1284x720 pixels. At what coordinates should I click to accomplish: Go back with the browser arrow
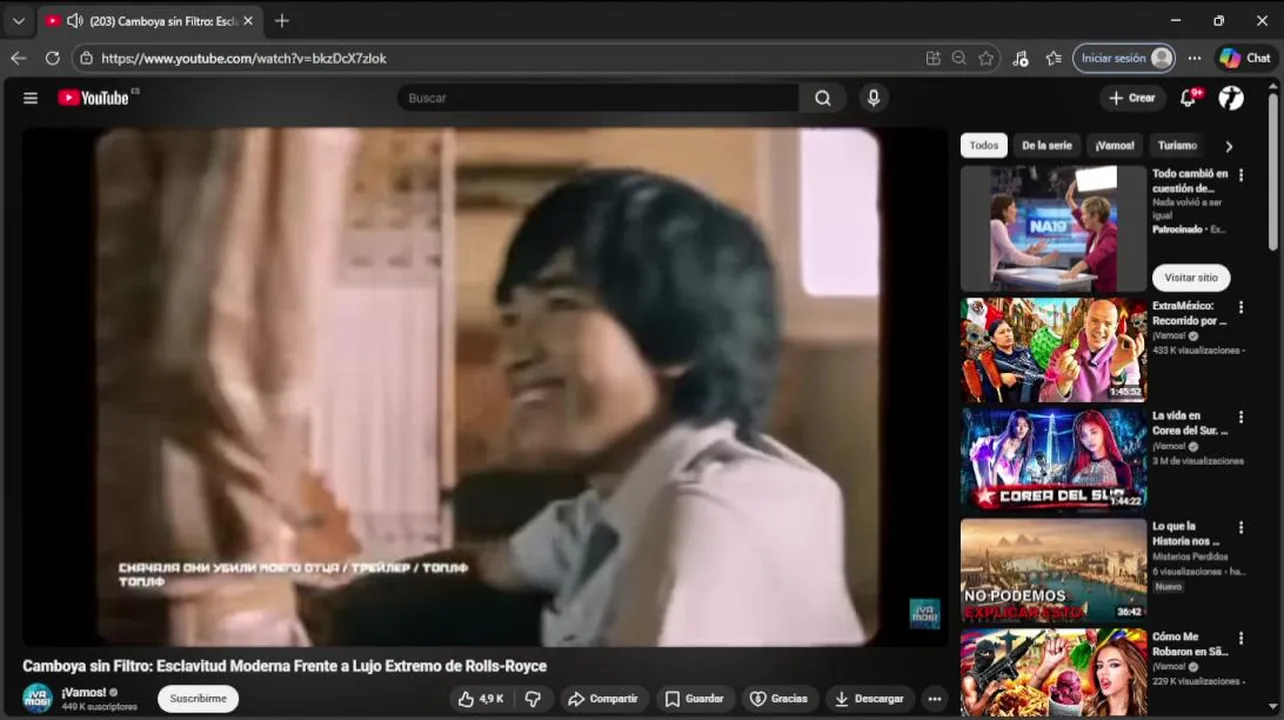pos(18,58)
